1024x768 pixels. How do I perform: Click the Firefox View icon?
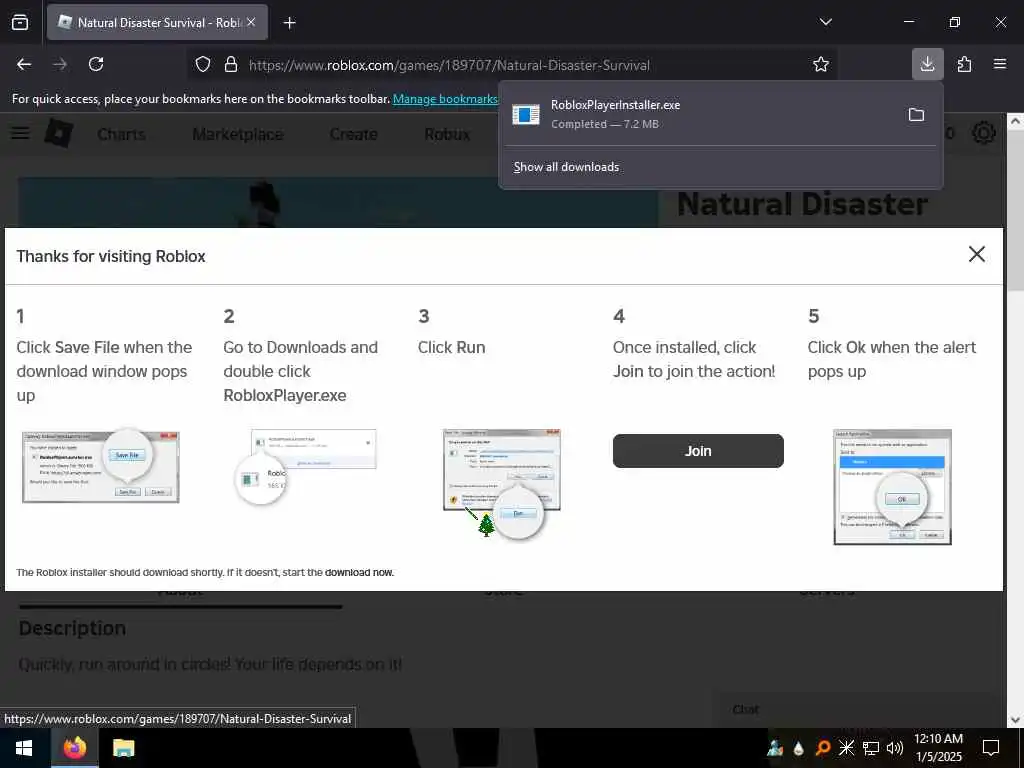(20, 22)
